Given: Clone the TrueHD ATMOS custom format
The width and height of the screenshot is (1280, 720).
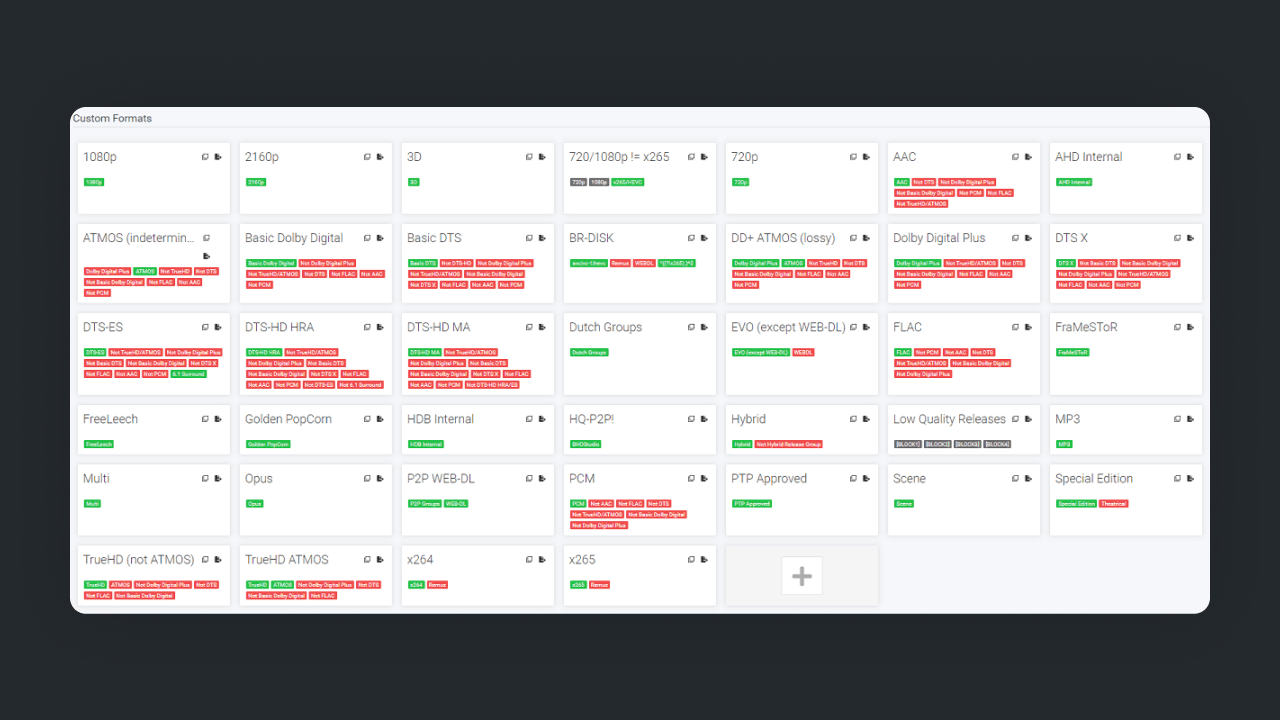Looking at the screenshot, I should pos(367,560).
